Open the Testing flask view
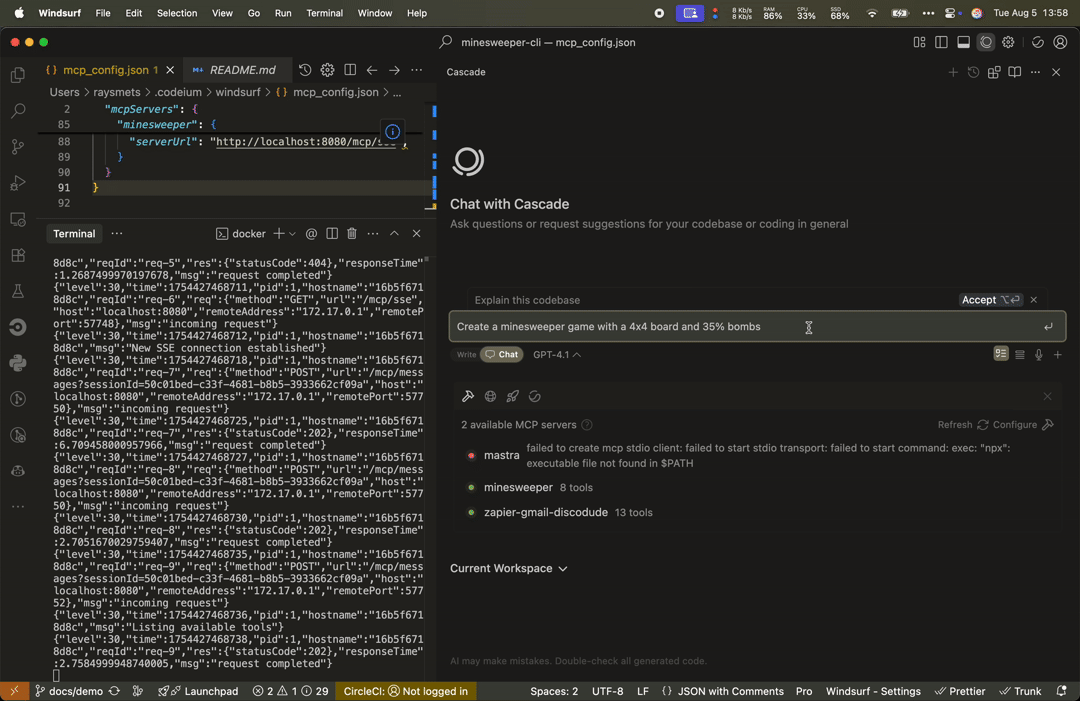Screen dimensions: 1080x701 pos(18,291)
